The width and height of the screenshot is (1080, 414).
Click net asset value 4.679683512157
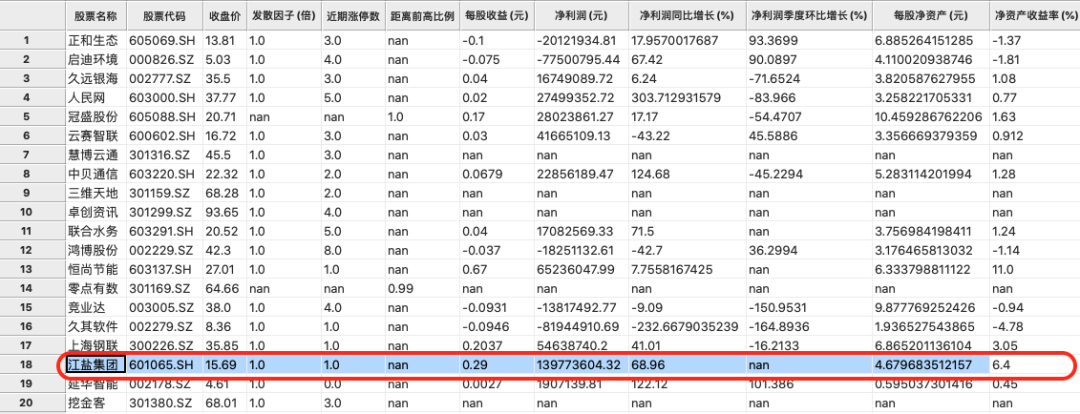coord(931,363)
